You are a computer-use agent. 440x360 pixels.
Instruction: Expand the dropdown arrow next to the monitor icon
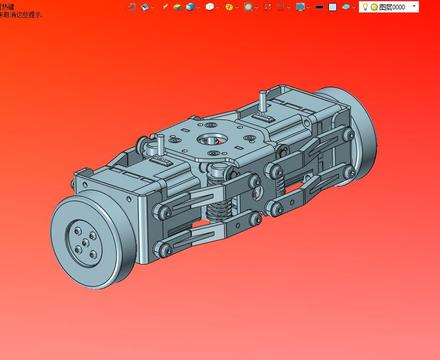click(x=308, y=7)
